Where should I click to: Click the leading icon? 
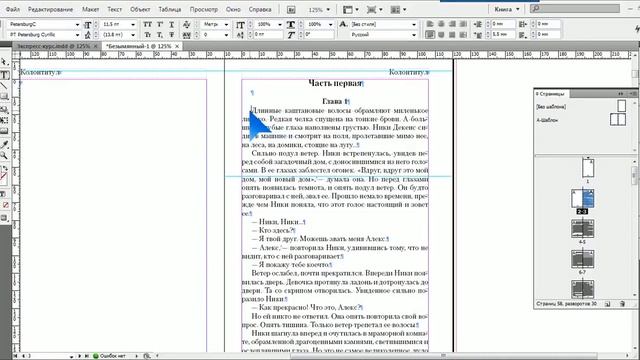87,35
